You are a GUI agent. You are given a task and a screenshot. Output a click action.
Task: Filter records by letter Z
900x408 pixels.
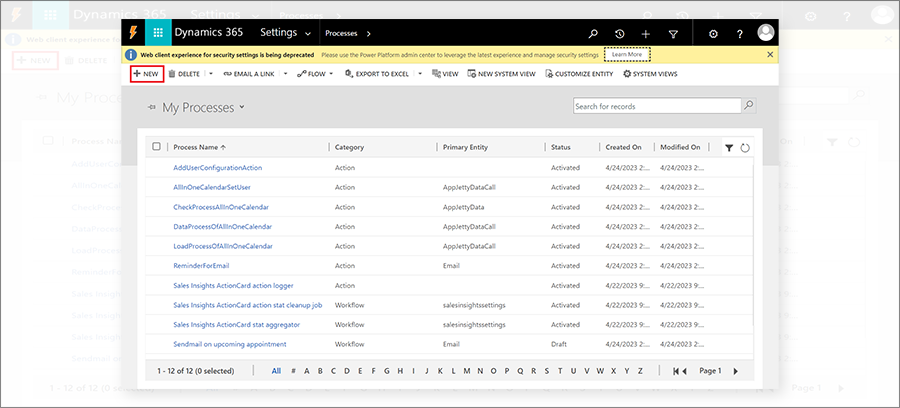tap(640, 371)
